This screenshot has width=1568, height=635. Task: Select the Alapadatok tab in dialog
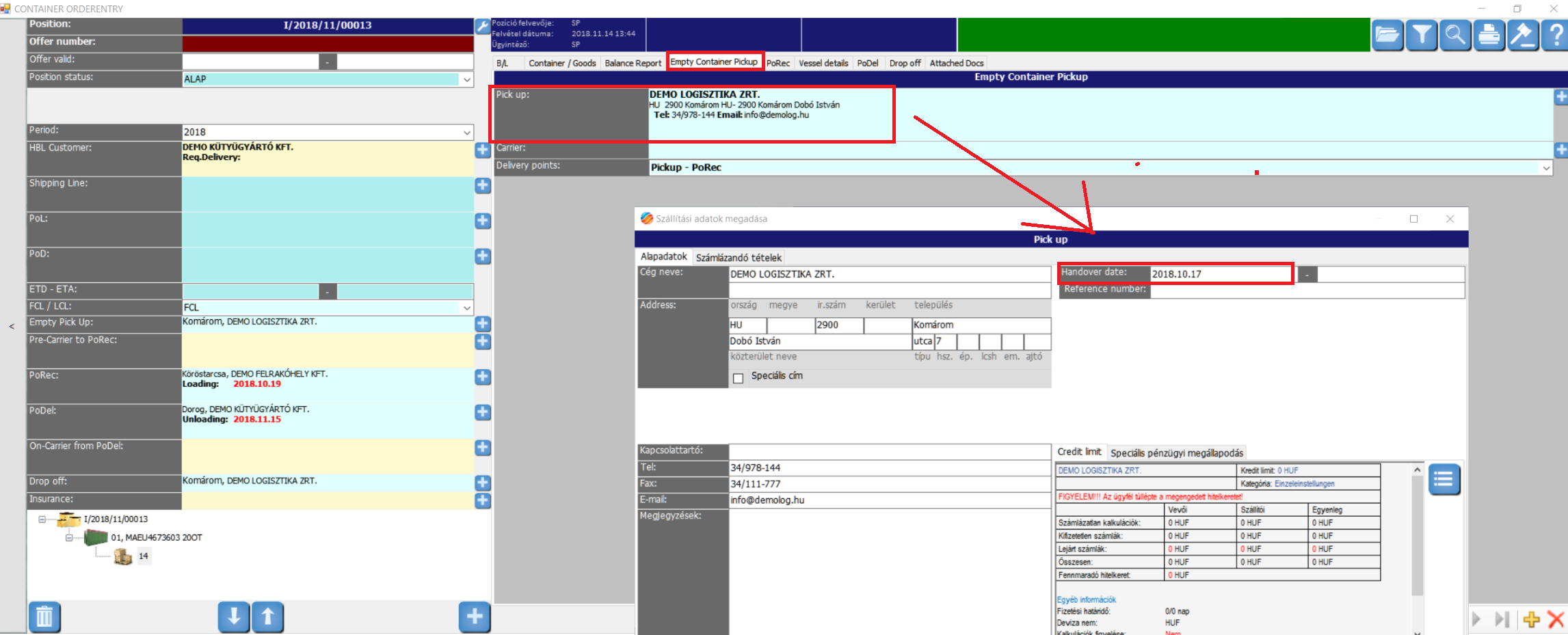[x=663, y=256]
